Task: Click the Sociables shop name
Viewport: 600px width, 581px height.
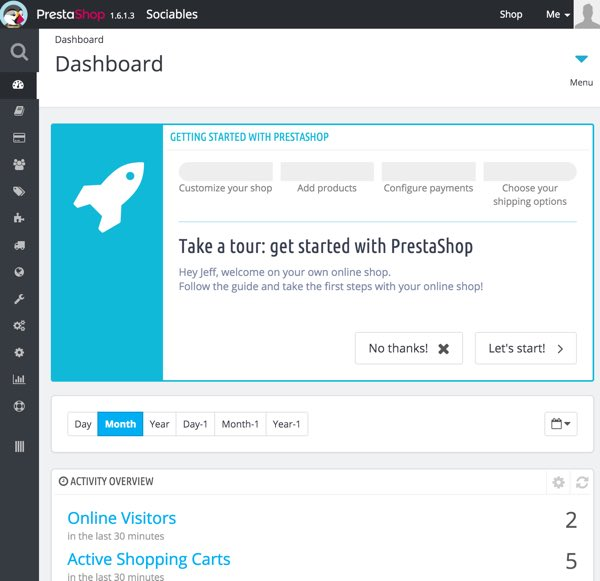Action: click(172, 15)
